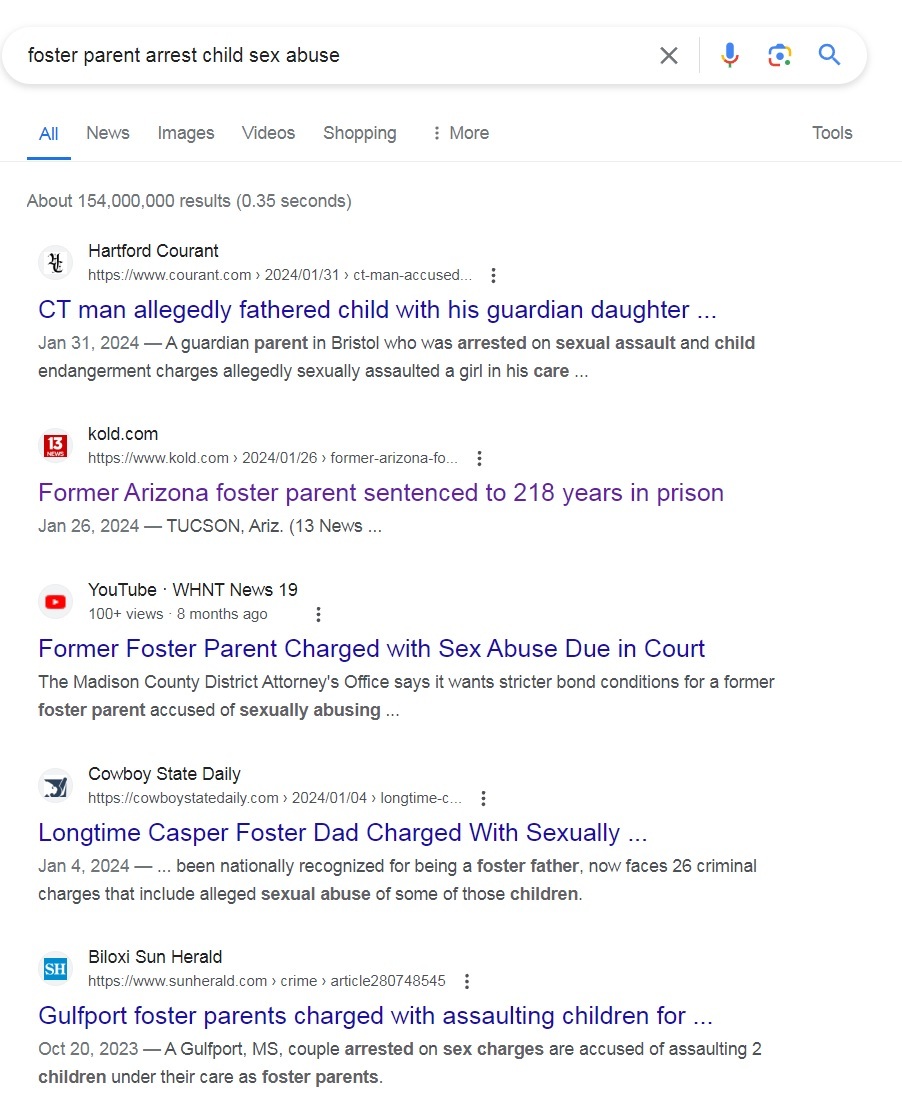Open the Videos results tab
This screenshot has width=902, height=1105.
click(268, 133)
